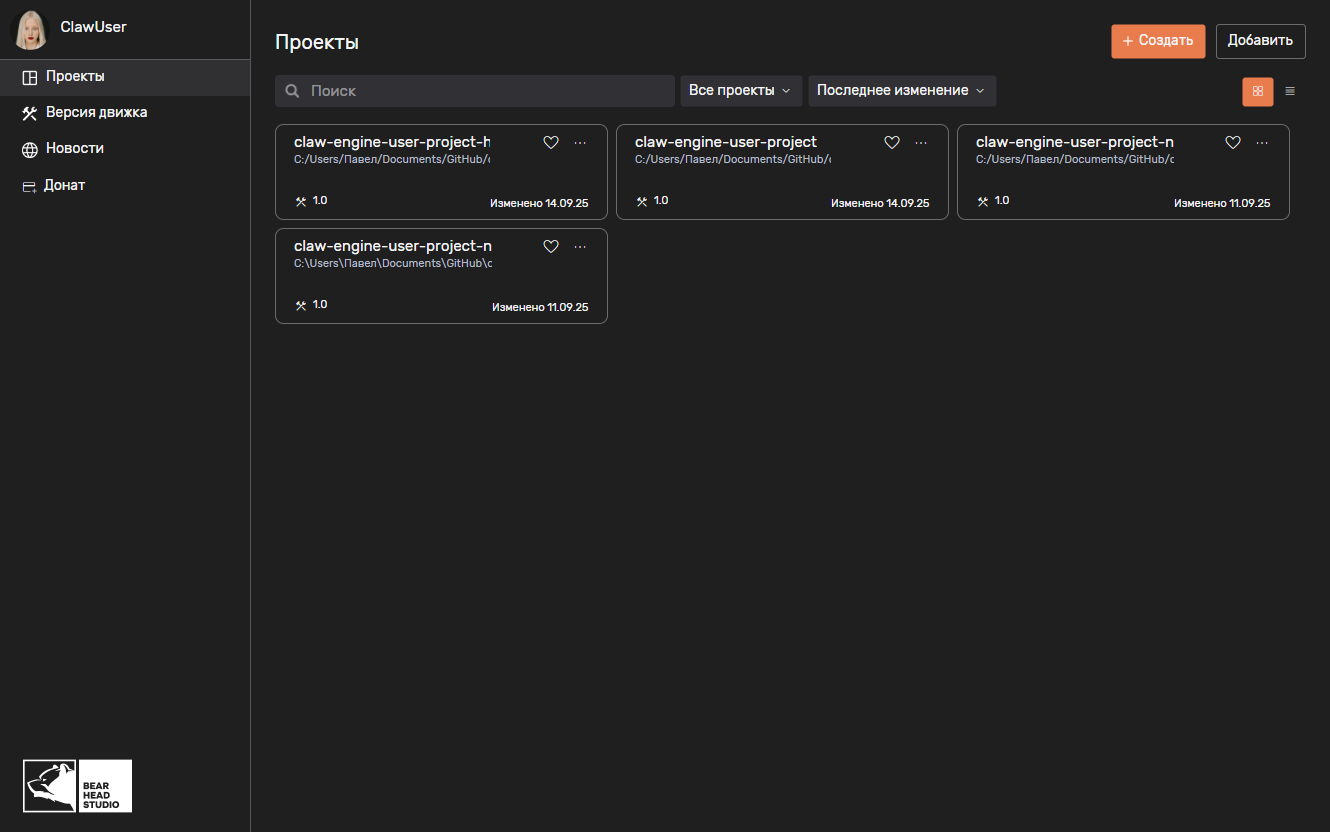Click the Bear Head Studio logo
This screenshot has width=1330, height=832.
(77, 786)
